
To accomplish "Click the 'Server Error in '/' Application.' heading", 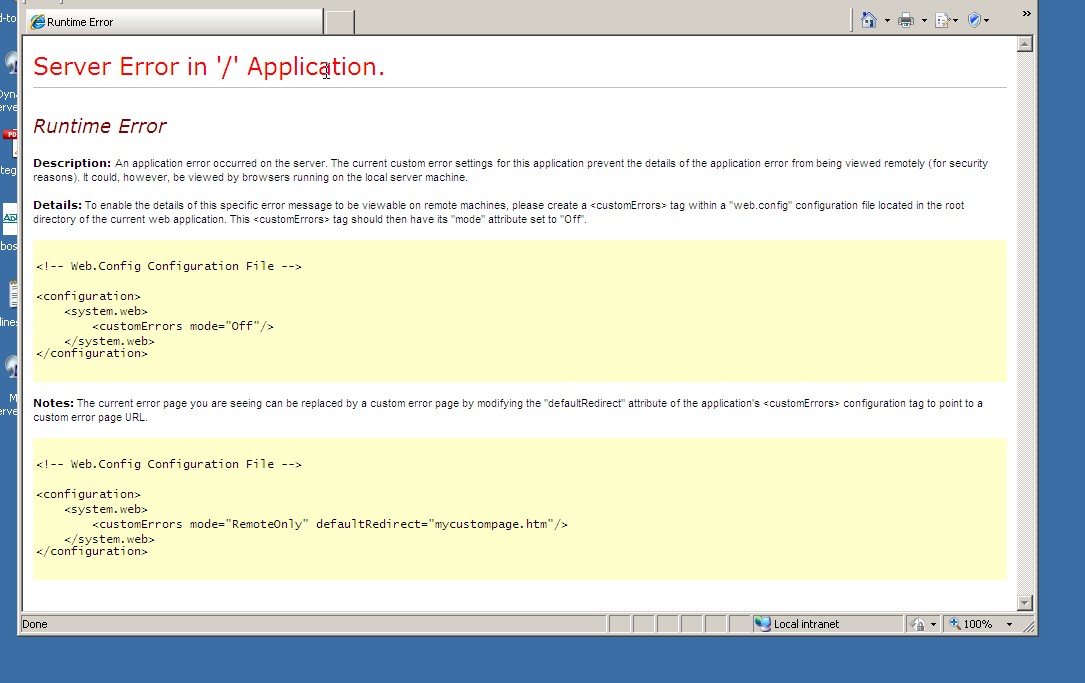I will (x=209, y=67).
